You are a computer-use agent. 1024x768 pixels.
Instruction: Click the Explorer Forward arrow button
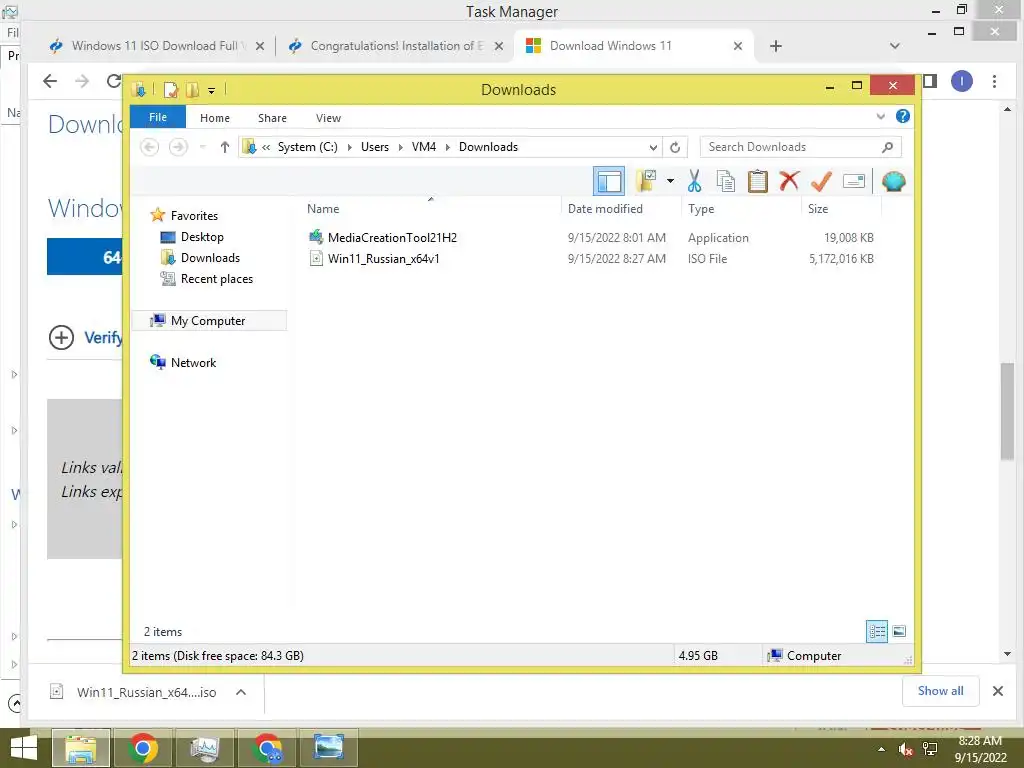click(x=178, y=147)
